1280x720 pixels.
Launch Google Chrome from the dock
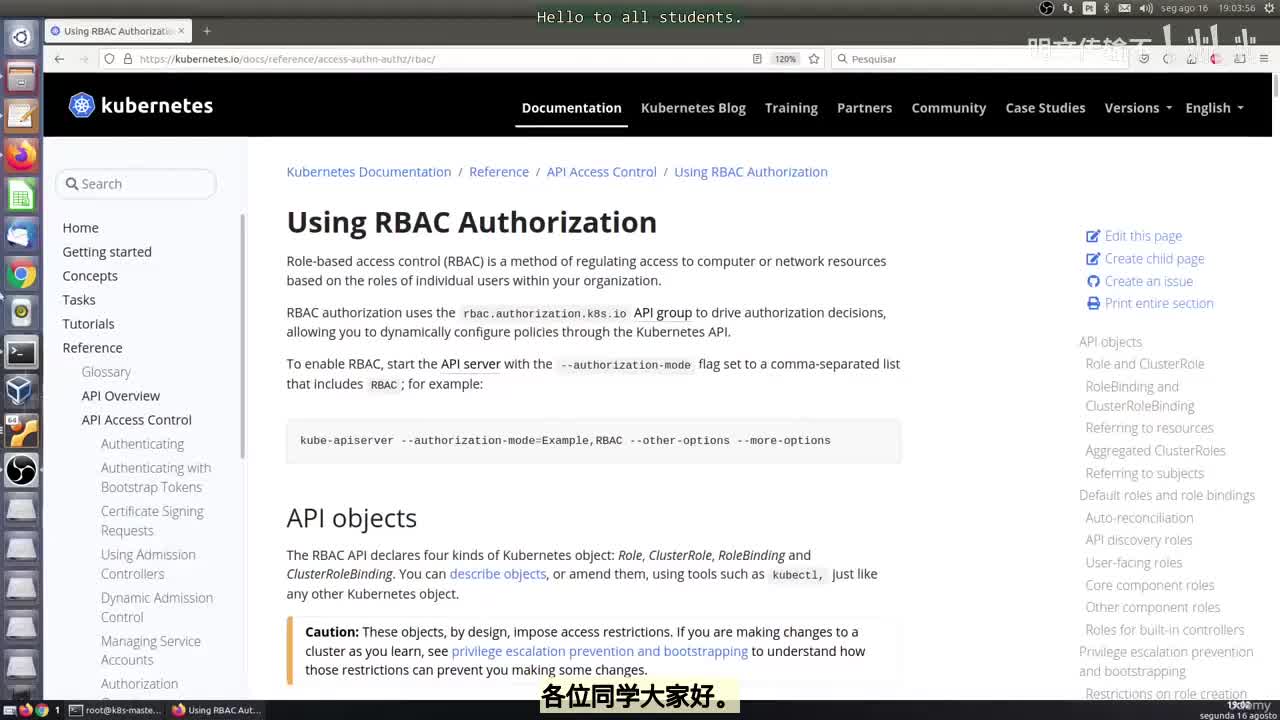(x=21, y=273)
